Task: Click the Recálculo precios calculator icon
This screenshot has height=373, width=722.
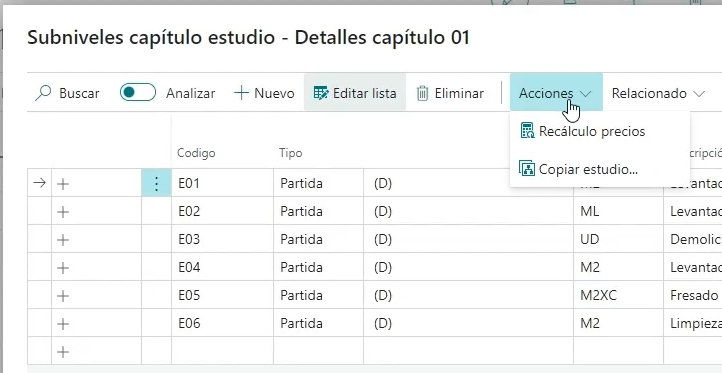Action: pyautogui.click(x=527, y=131)
